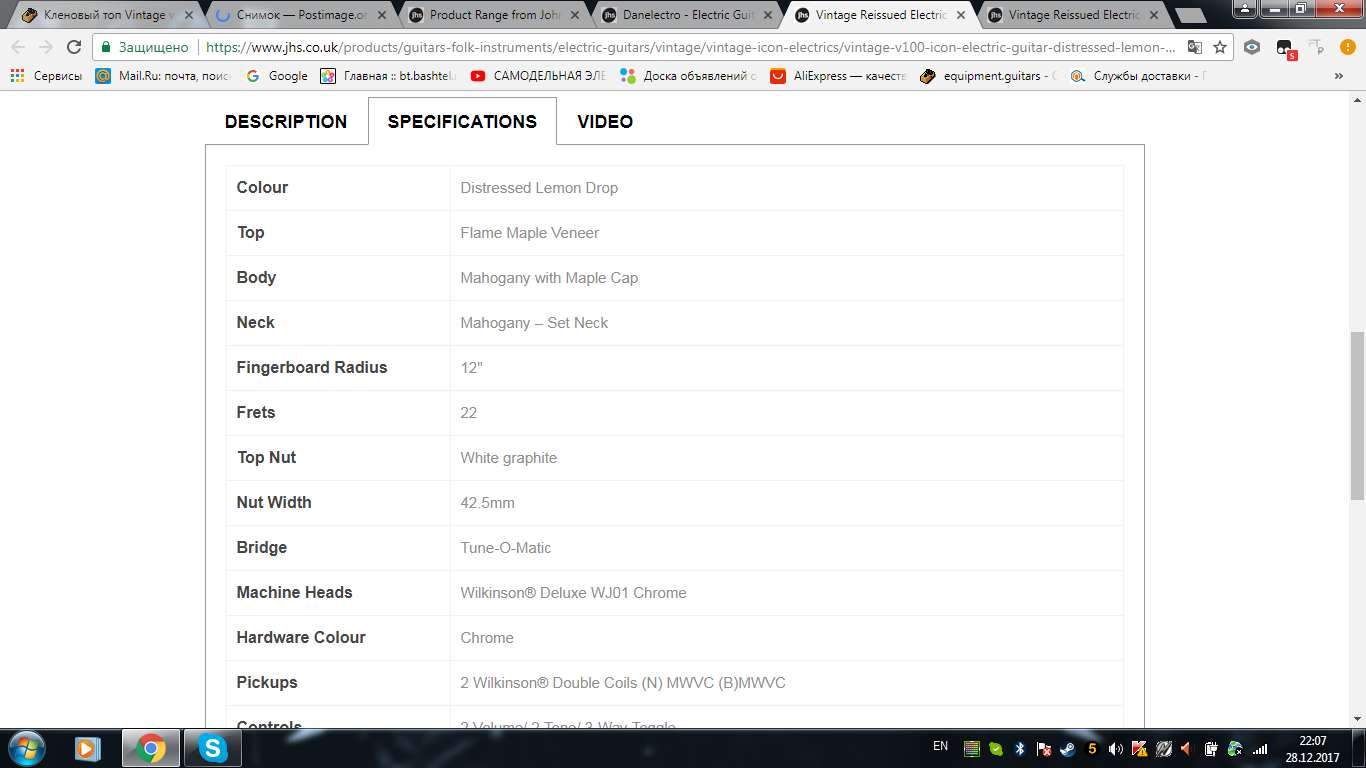Click the Flame Maple Veneer top value
Screen dimensions: 1366x768
click(x=530, y=233)
